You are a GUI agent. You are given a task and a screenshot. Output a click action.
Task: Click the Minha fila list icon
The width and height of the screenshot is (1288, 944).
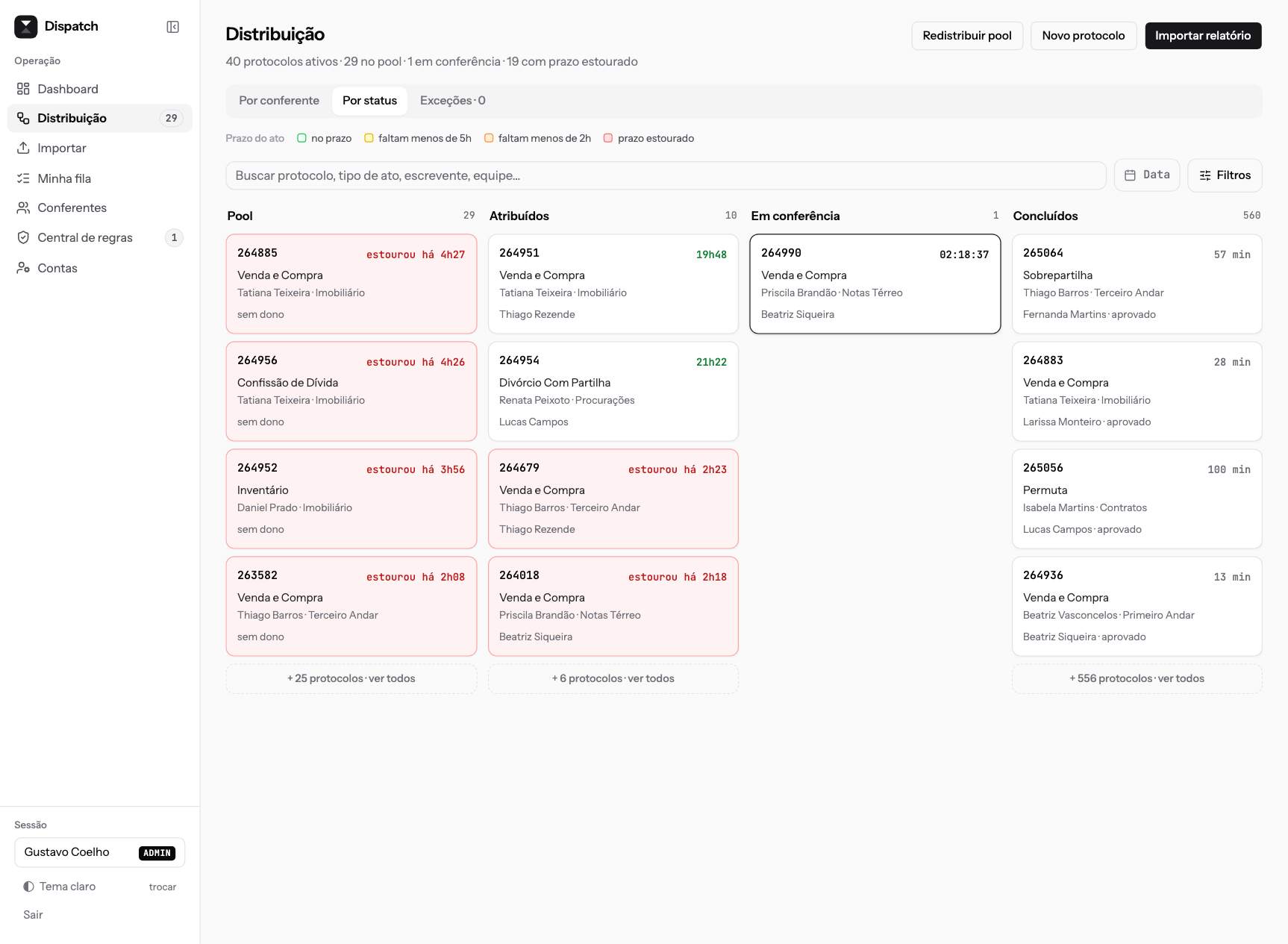(23, 178)
